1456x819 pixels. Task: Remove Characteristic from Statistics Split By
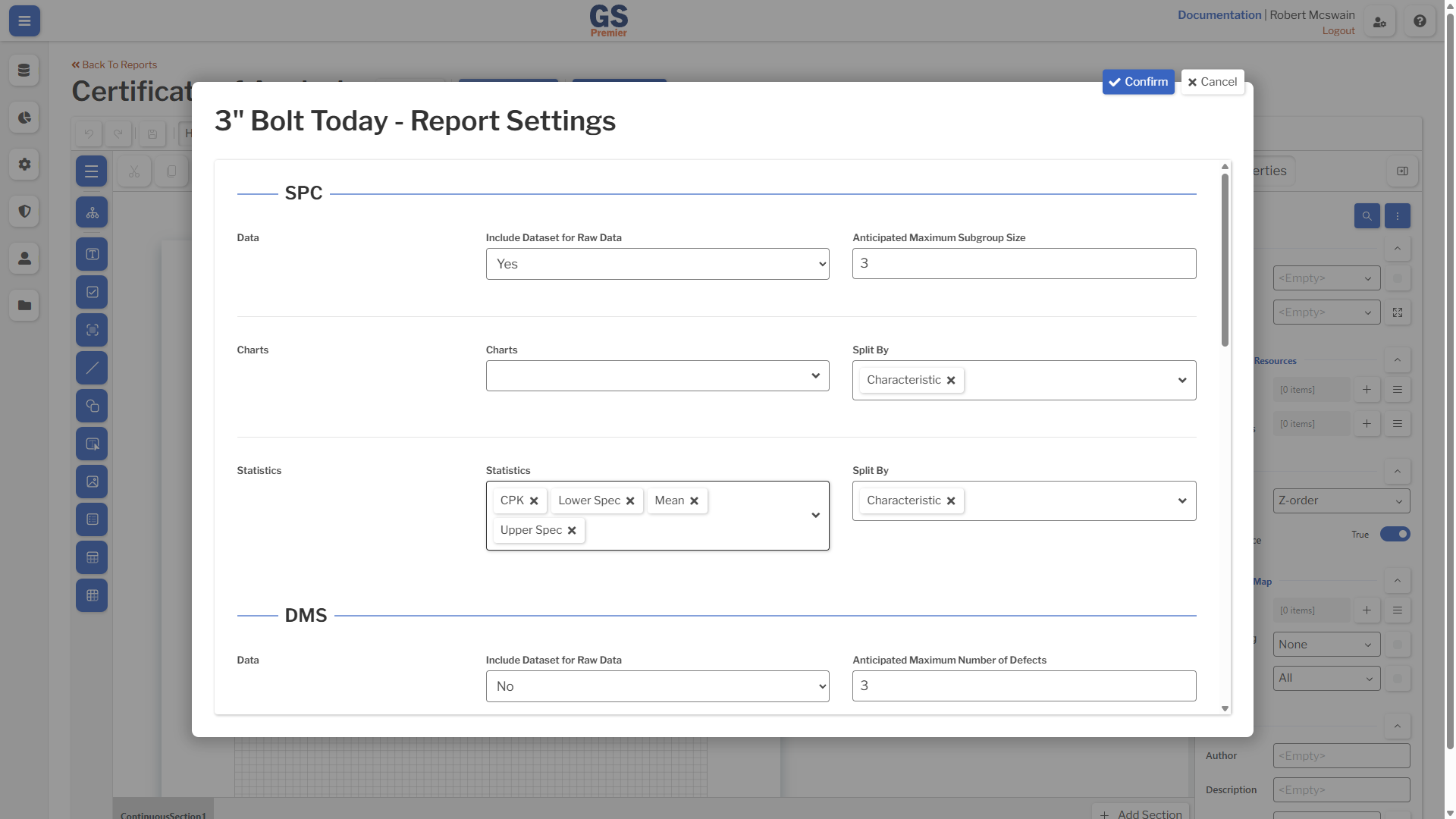click(951, 501)
